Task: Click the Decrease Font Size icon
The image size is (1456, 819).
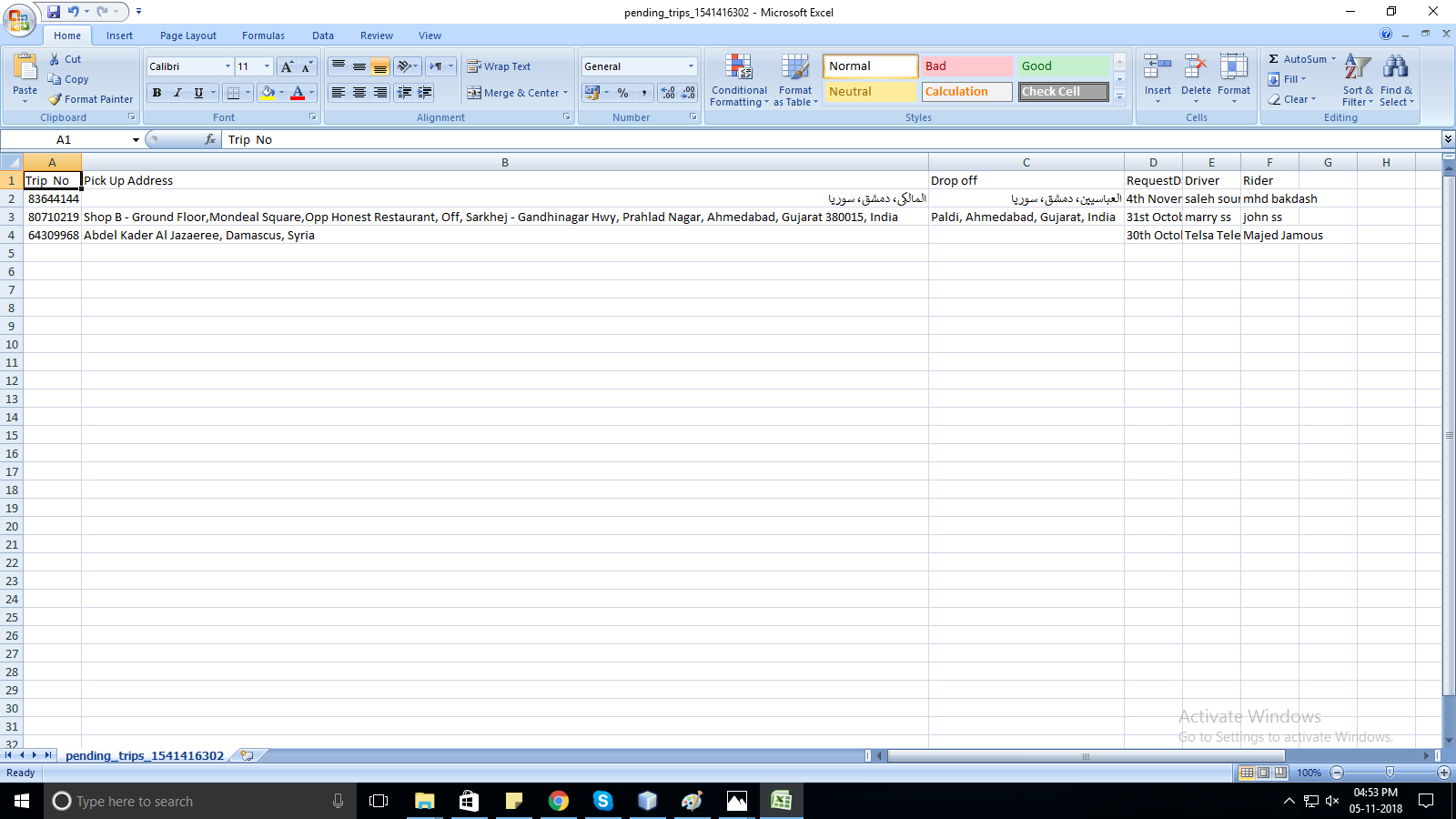Action: coord(307,66)
